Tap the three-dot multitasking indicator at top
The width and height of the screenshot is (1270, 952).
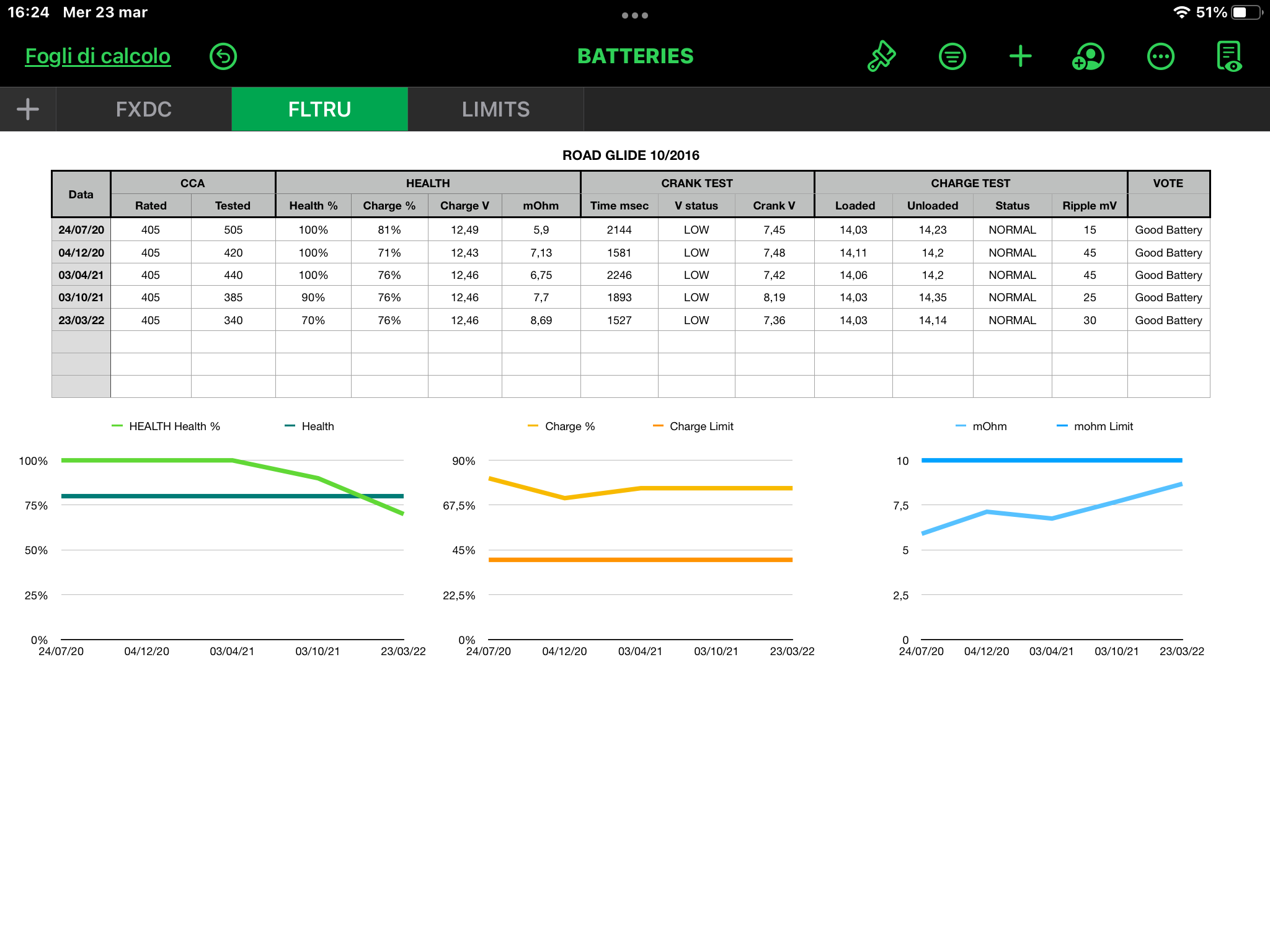634,15
